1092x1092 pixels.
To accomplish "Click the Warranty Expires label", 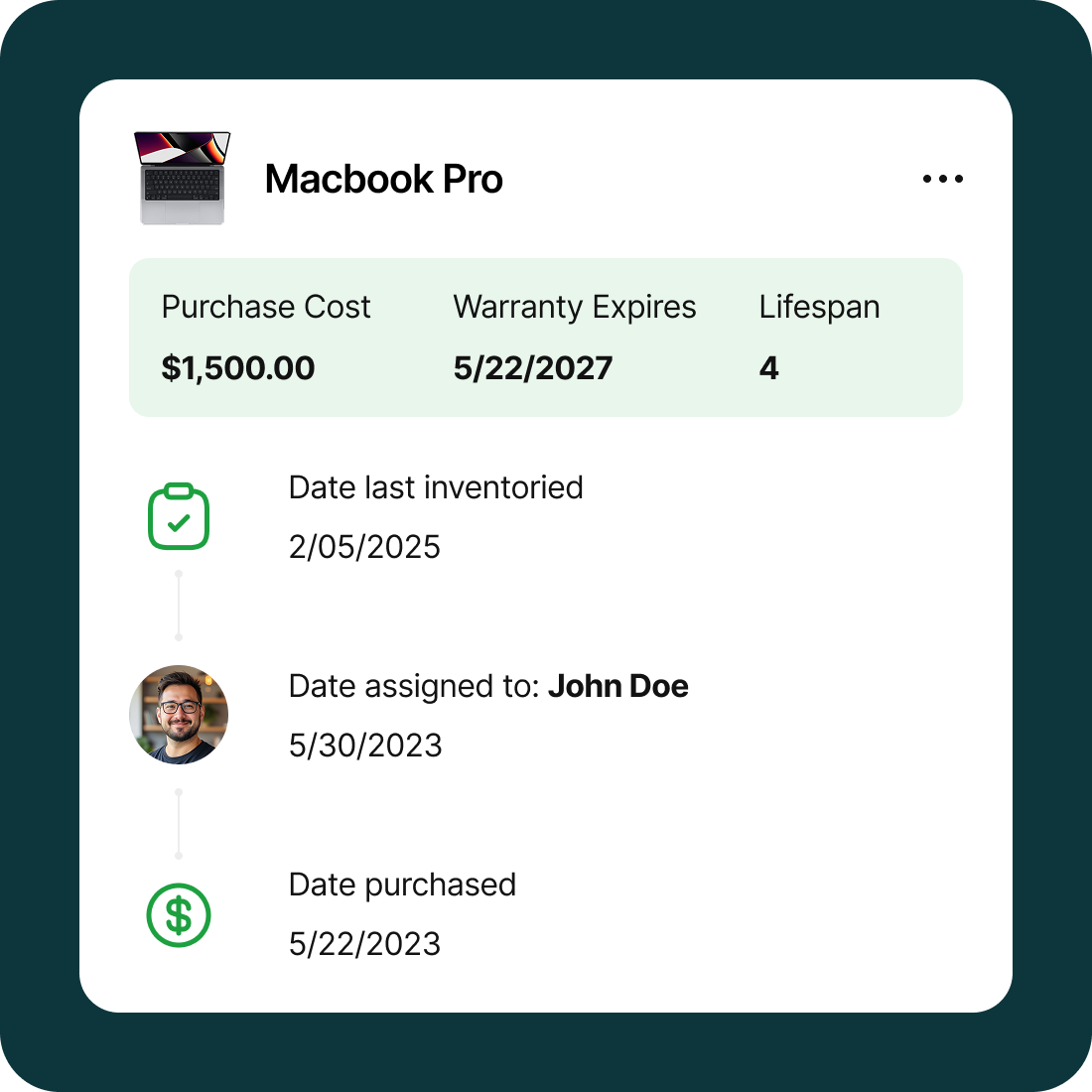I will click(575, 307).
